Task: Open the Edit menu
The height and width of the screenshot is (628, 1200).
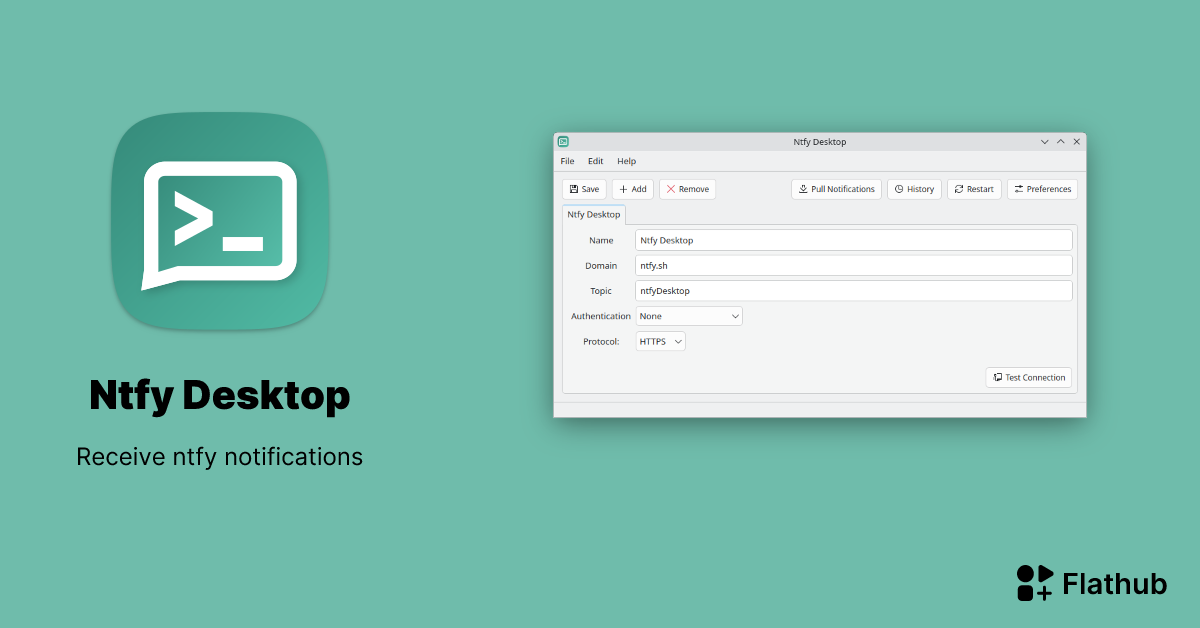Action: (595, 161)
